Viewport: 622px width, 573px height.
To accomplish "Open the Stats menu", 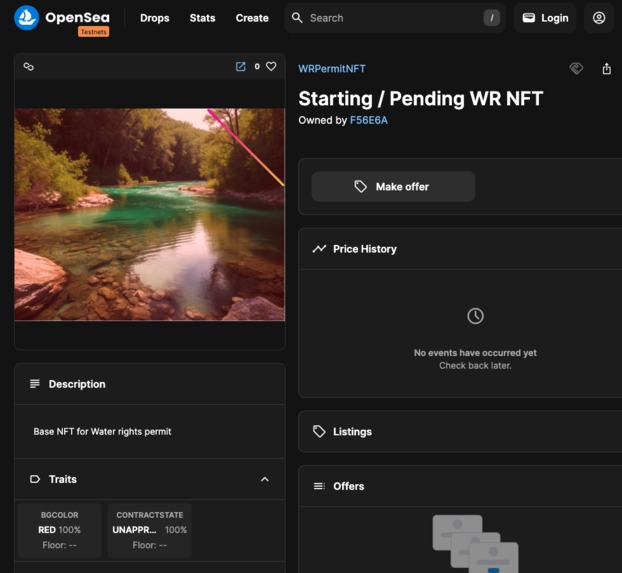I will pos(202,18).
